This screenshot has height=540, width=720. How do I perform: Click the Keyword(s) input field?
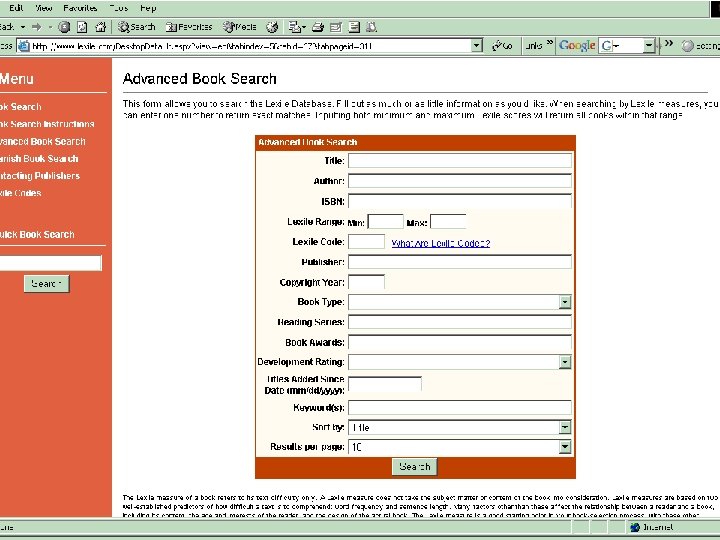(460, 407)
